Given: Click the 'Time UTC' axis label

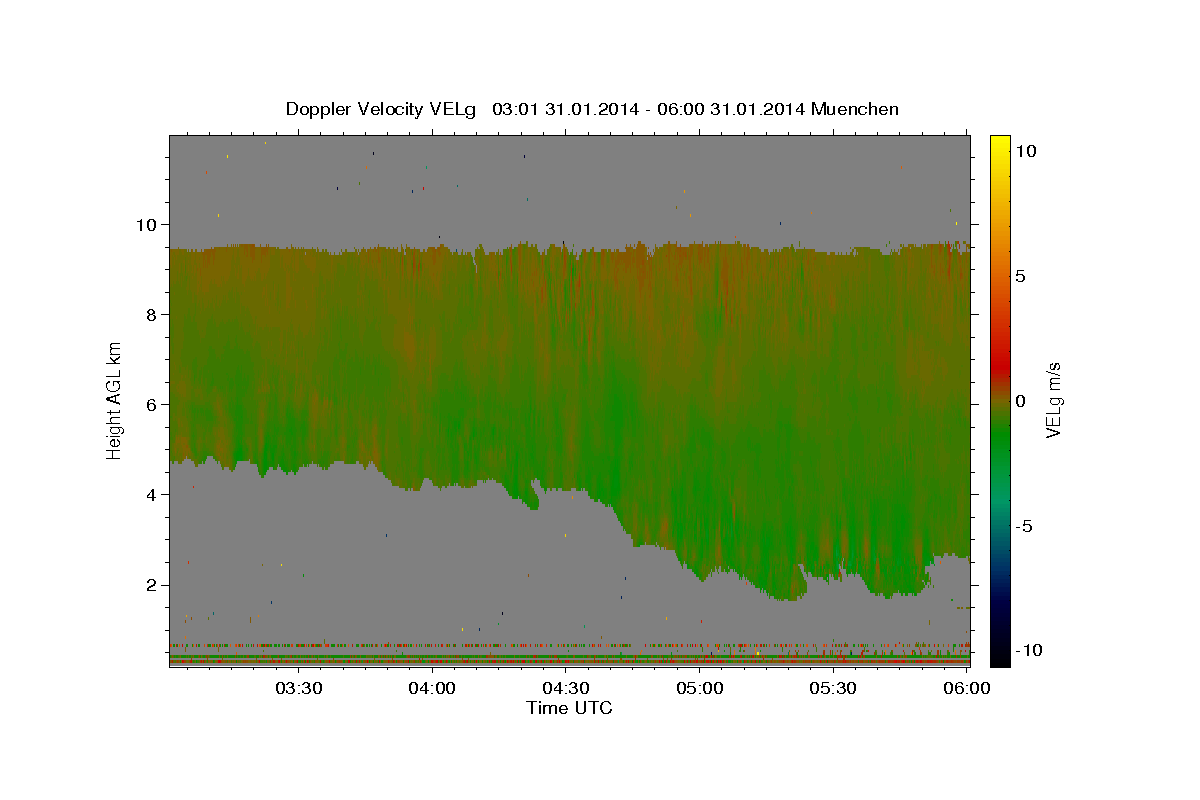Looking at the screenshot, I should coord(569,708).
